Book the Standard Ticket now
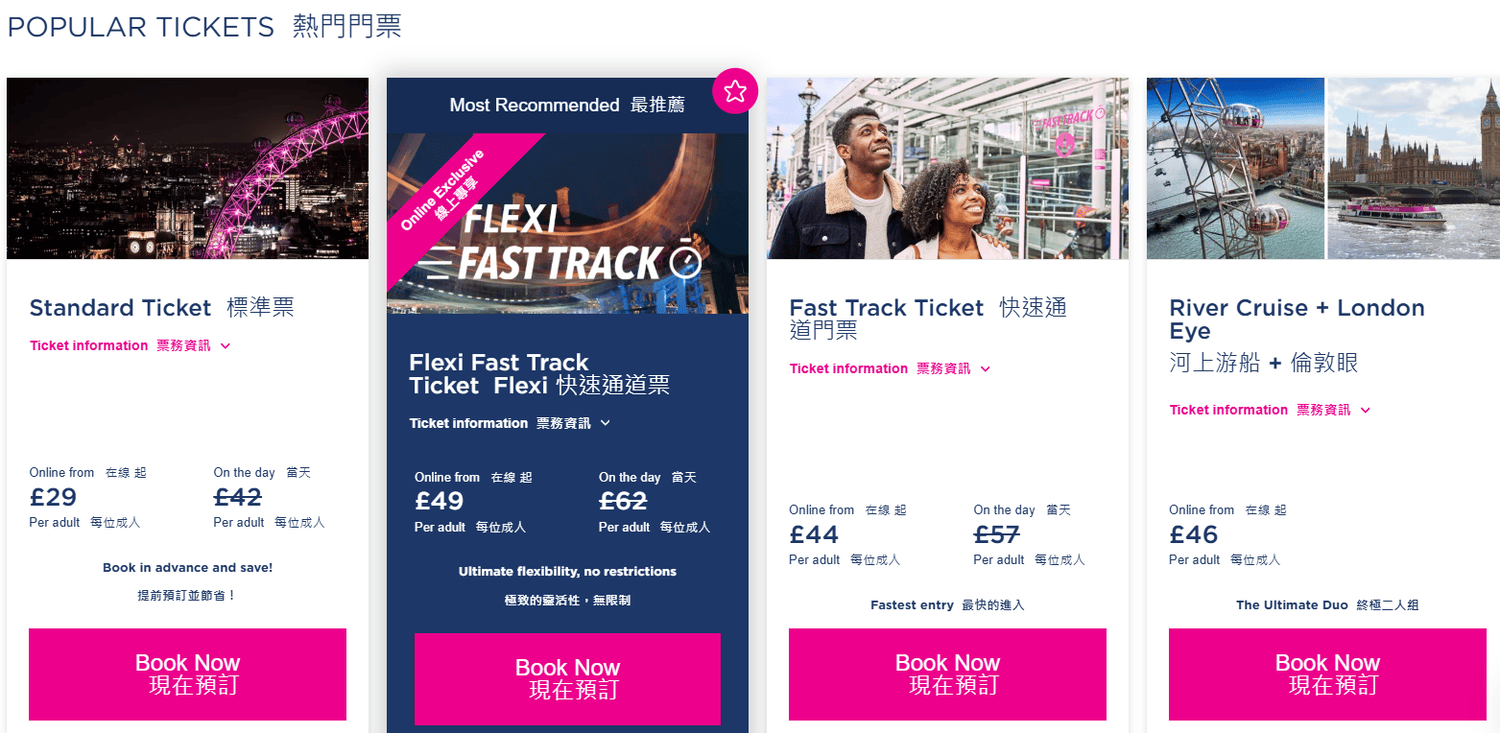This screenshot has width=1500, height=733. [x=187, y=674]
